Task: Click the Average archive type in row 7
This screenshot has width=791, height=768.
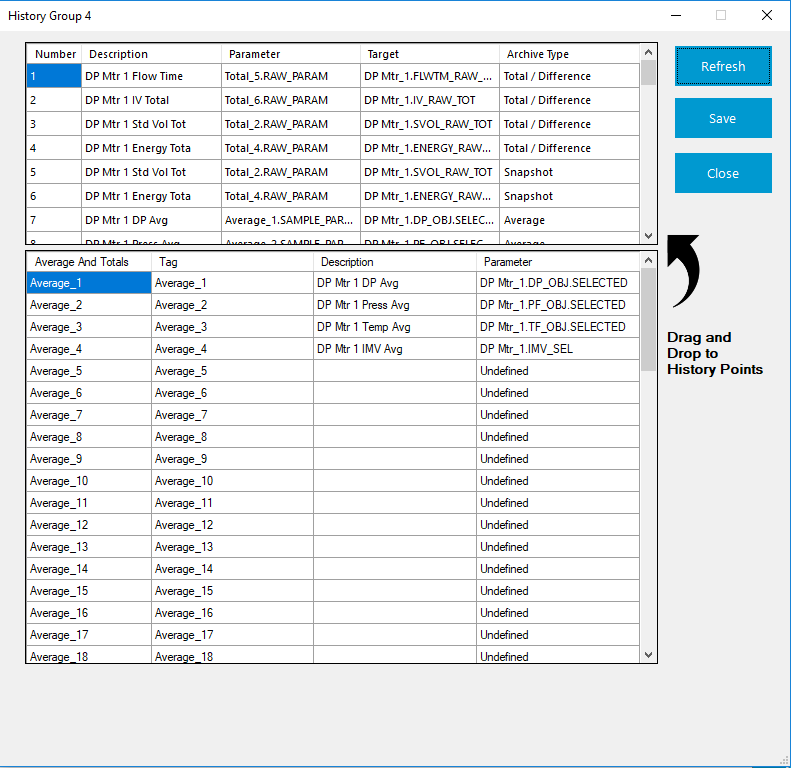Action: 570,220
